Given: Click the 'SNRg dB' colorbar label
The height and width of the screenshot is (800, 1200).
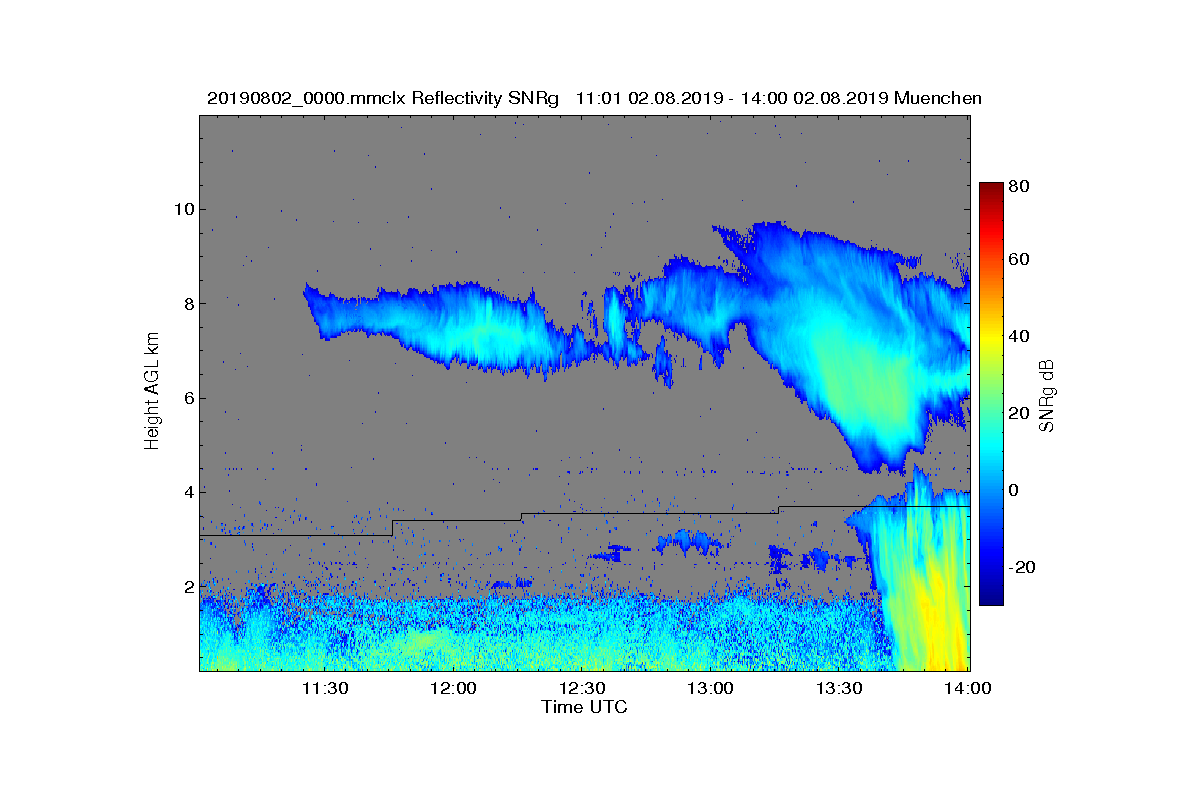Looking at the screenshot, I should [1047, 395].
